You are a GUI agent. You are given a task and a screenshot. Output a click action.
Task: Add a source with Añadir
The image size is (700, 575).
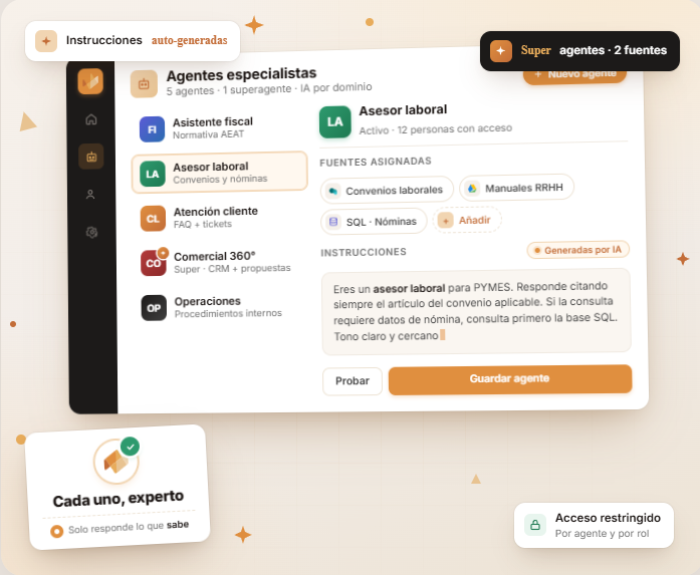(x=467, y=220)
